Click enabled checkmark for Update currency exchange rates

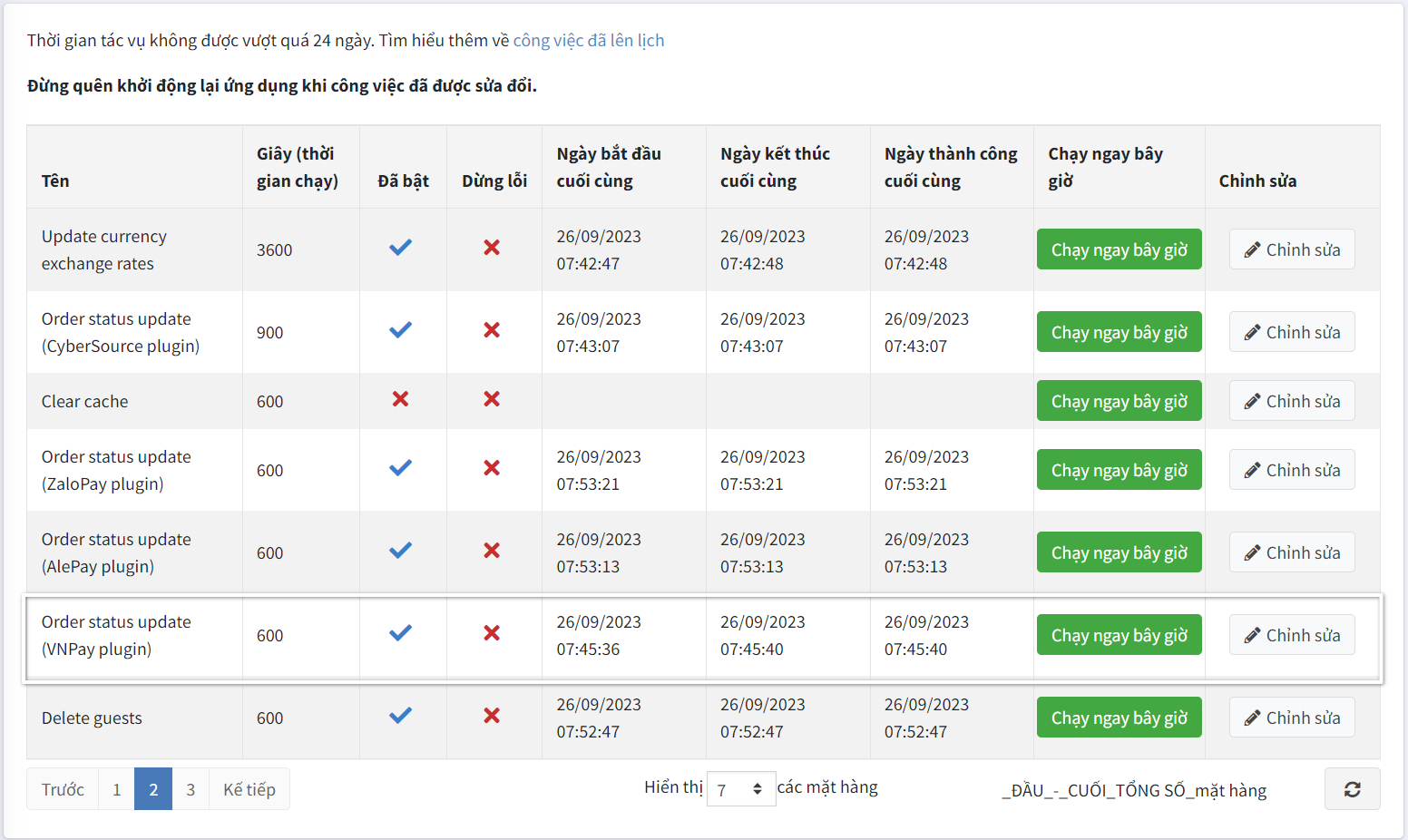[x=400, y=247]
